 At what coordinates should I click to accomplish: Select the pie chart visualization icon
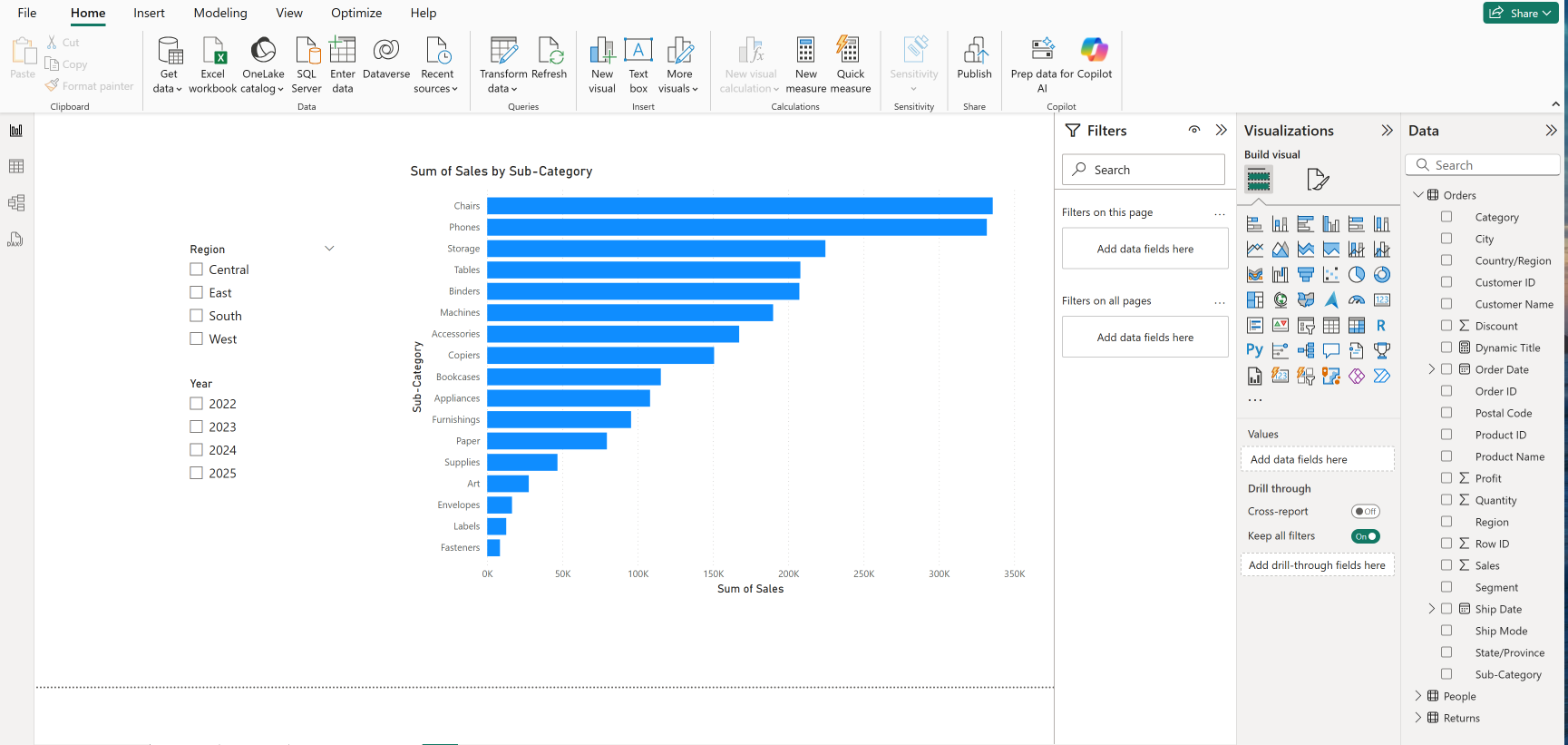(1357, 275)
